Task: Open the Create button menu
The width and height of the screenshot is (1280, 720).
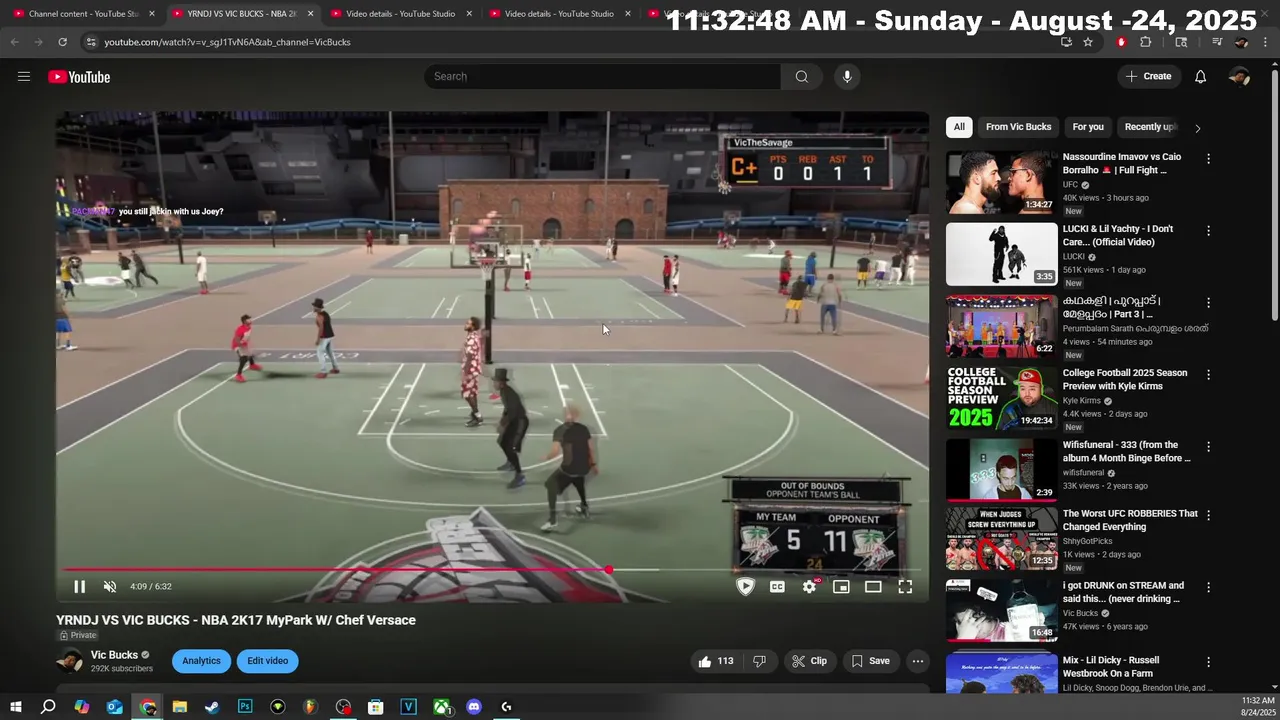Action: 1148,77
